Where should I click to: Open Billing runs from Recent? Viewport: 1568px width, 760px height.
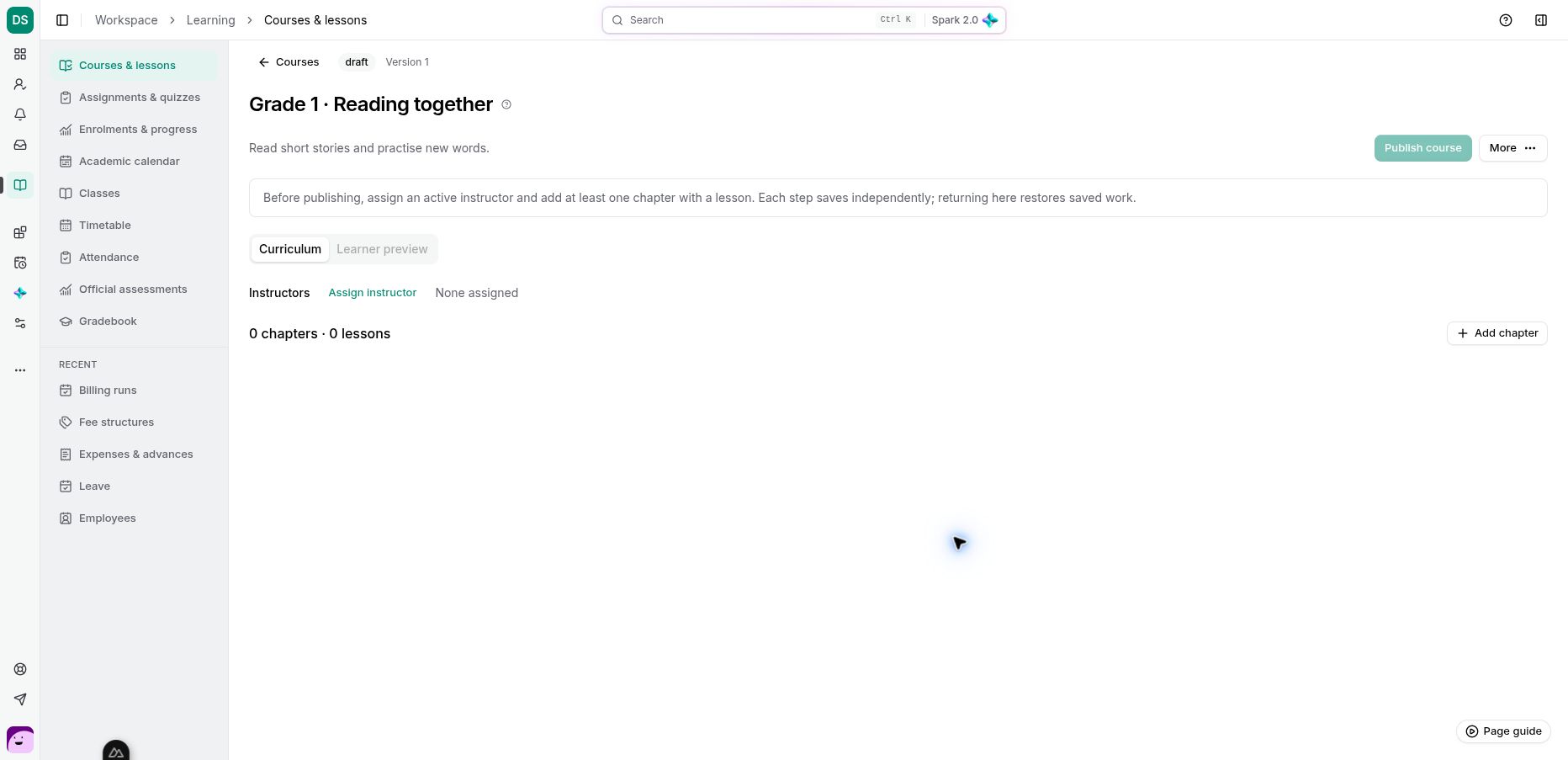[x=134, y=391]
